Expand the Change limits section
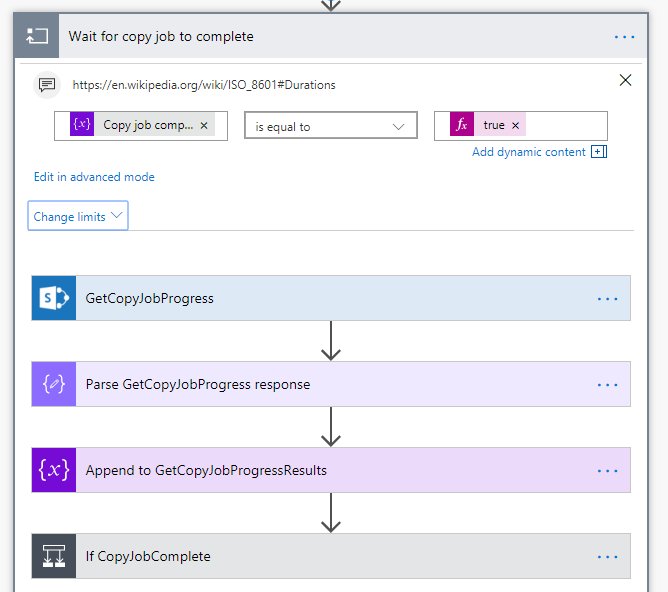 coord(78,216)
